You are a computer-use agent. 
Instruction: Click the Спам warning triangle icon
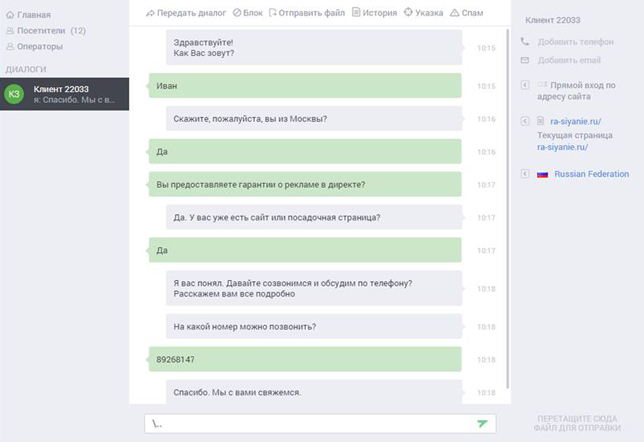(455, 13)
